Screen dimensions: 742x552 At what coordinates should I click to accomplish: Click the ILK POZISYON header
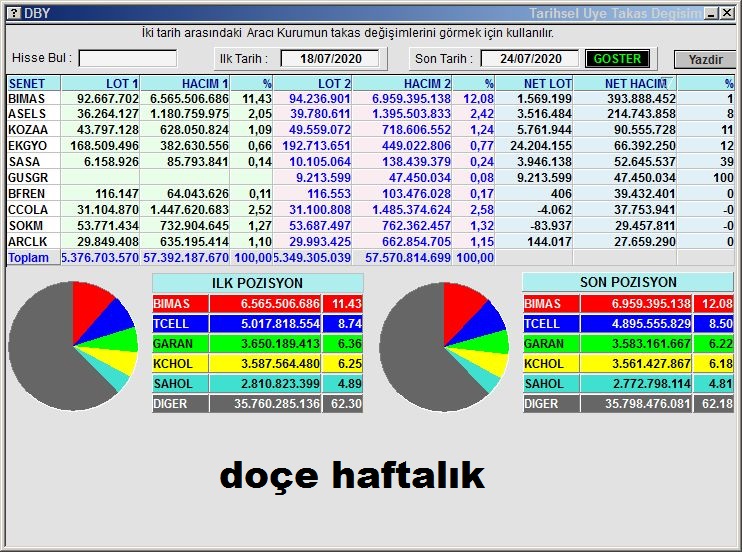[257, 283]
